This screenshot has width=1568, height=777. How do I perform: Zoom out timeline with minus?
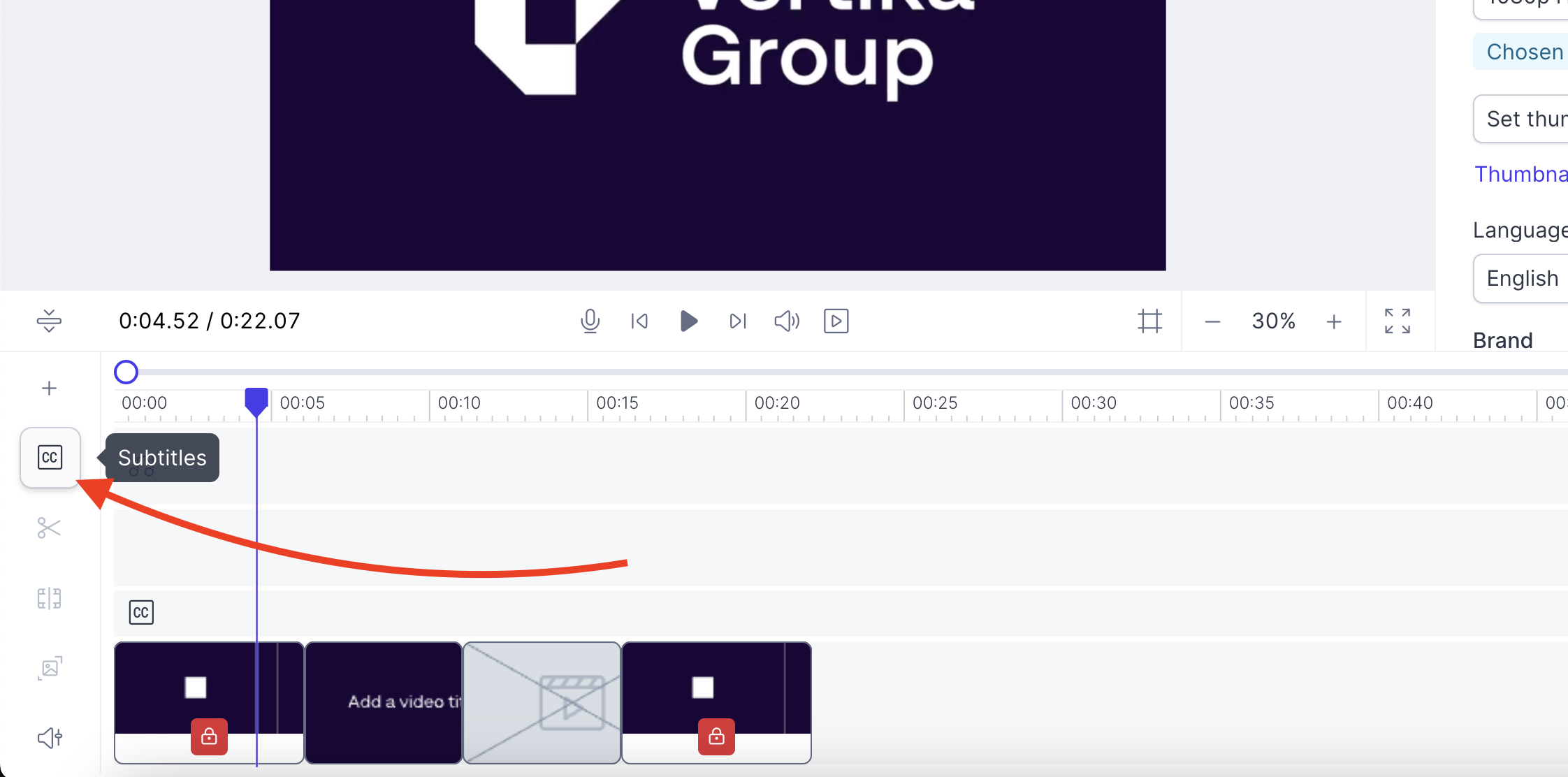tap(1212, 322)
